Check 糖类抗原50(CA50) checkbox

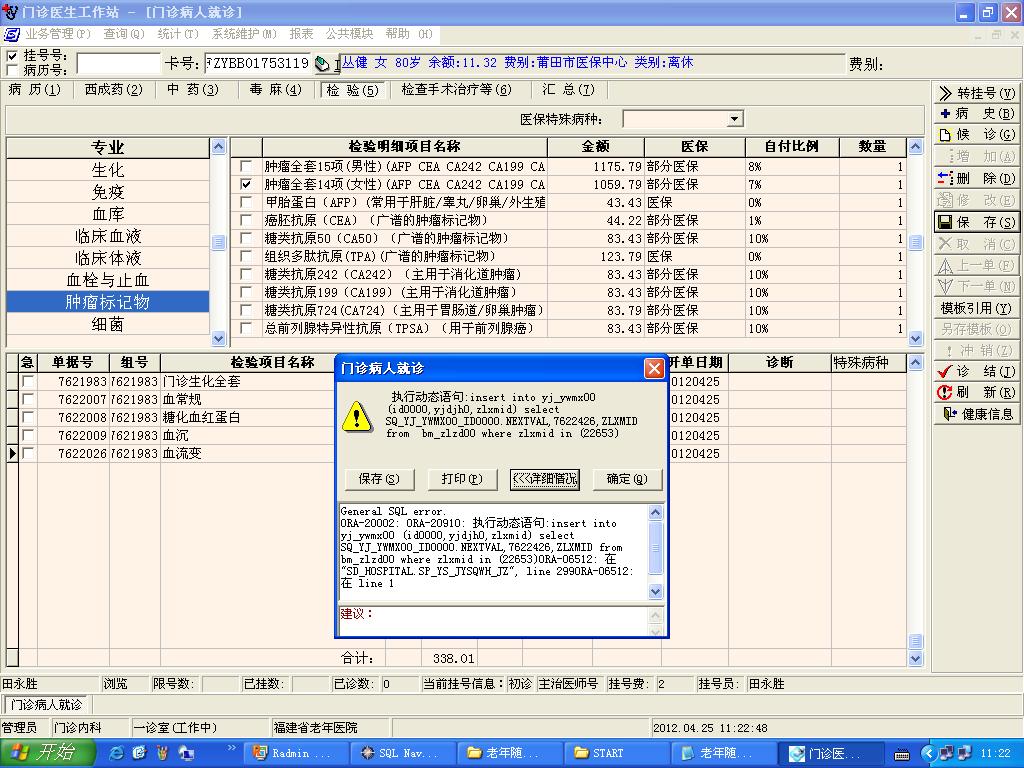tap(246, 238)
